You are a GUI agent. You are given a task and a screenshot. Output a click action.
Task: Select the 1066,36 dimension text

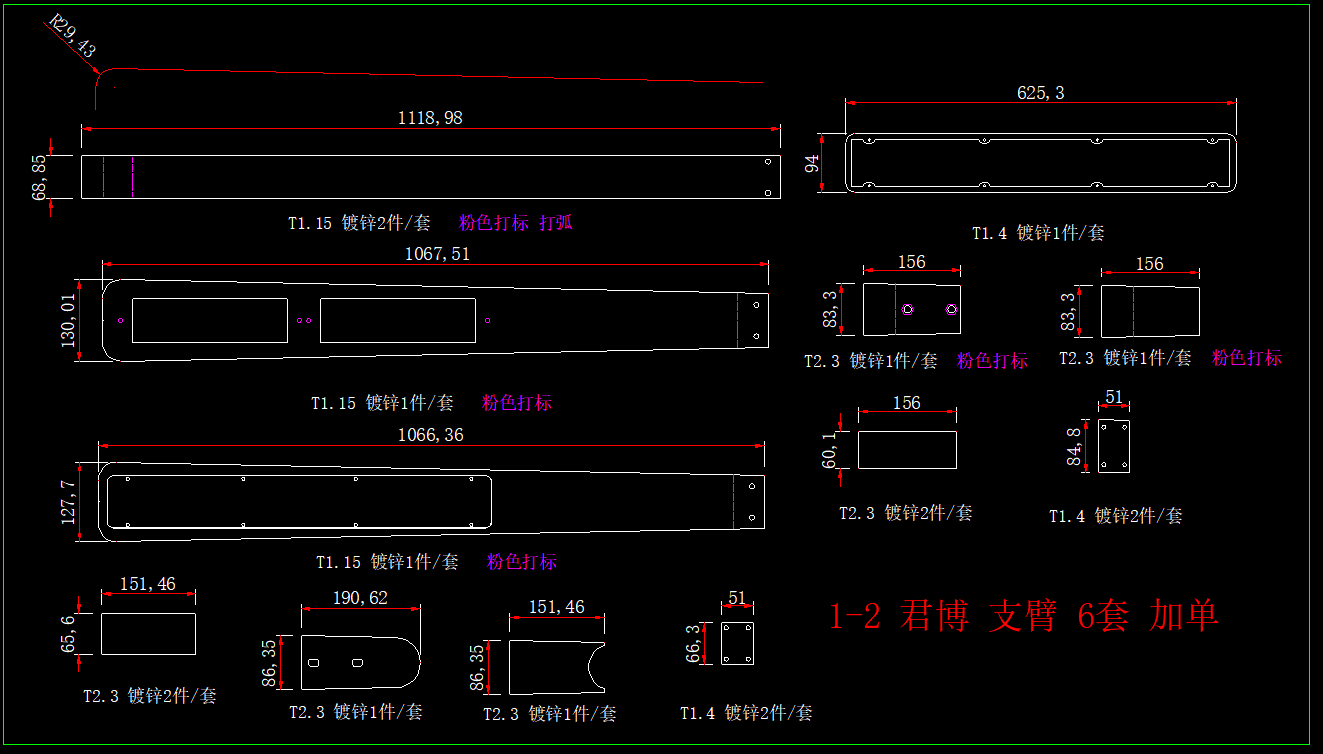(x=430, y=435)
